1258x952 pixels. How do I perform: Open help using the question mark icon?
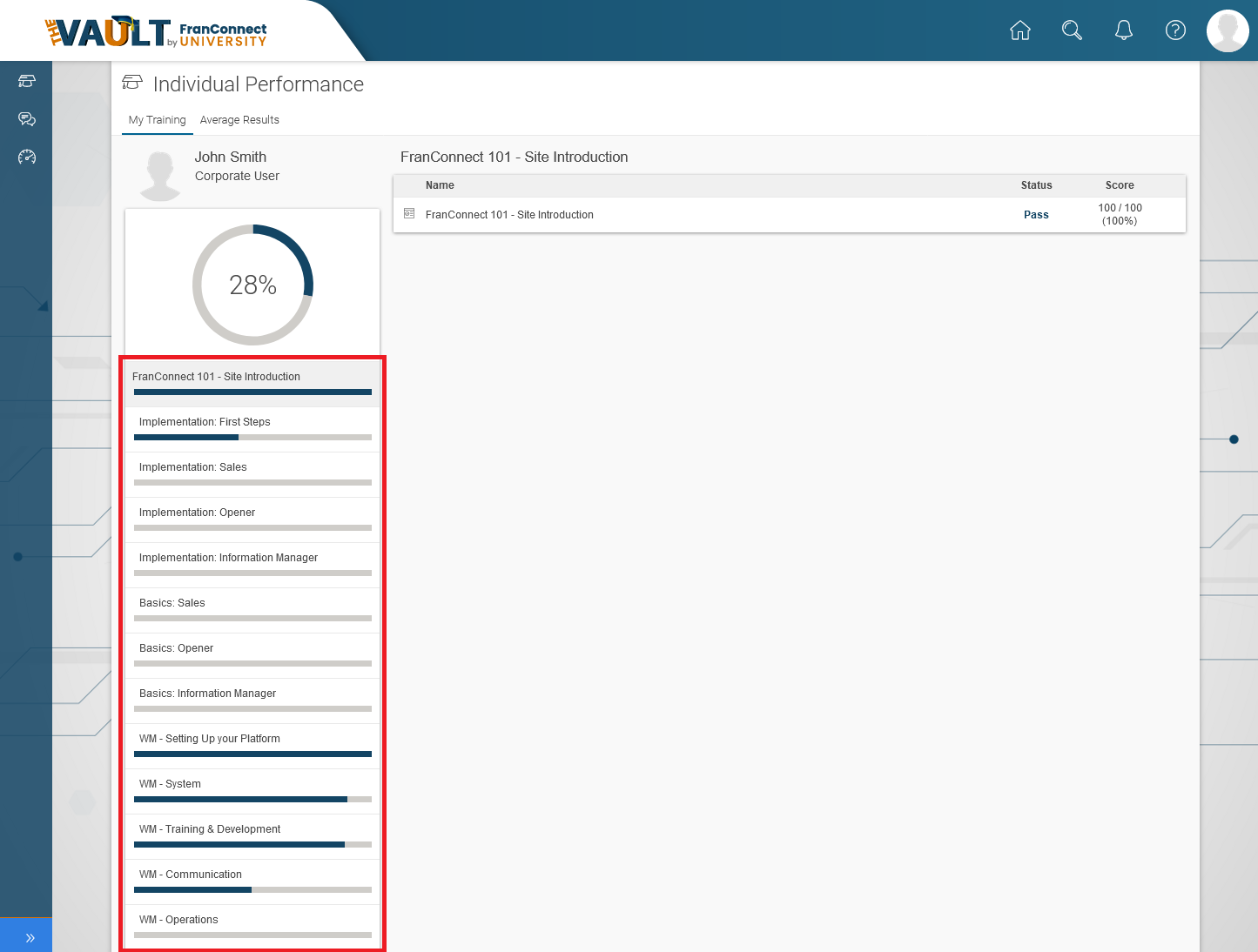[x=1175, y=30]
